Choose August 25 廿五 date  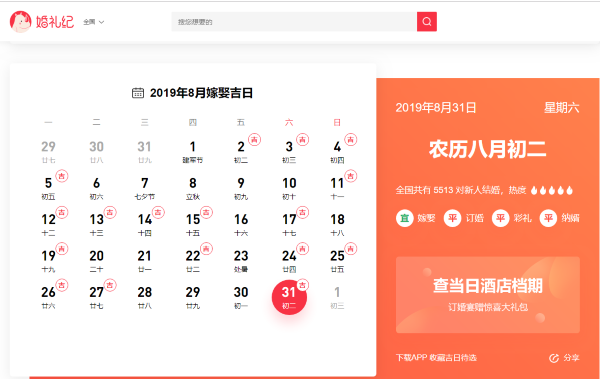point(337,261)
